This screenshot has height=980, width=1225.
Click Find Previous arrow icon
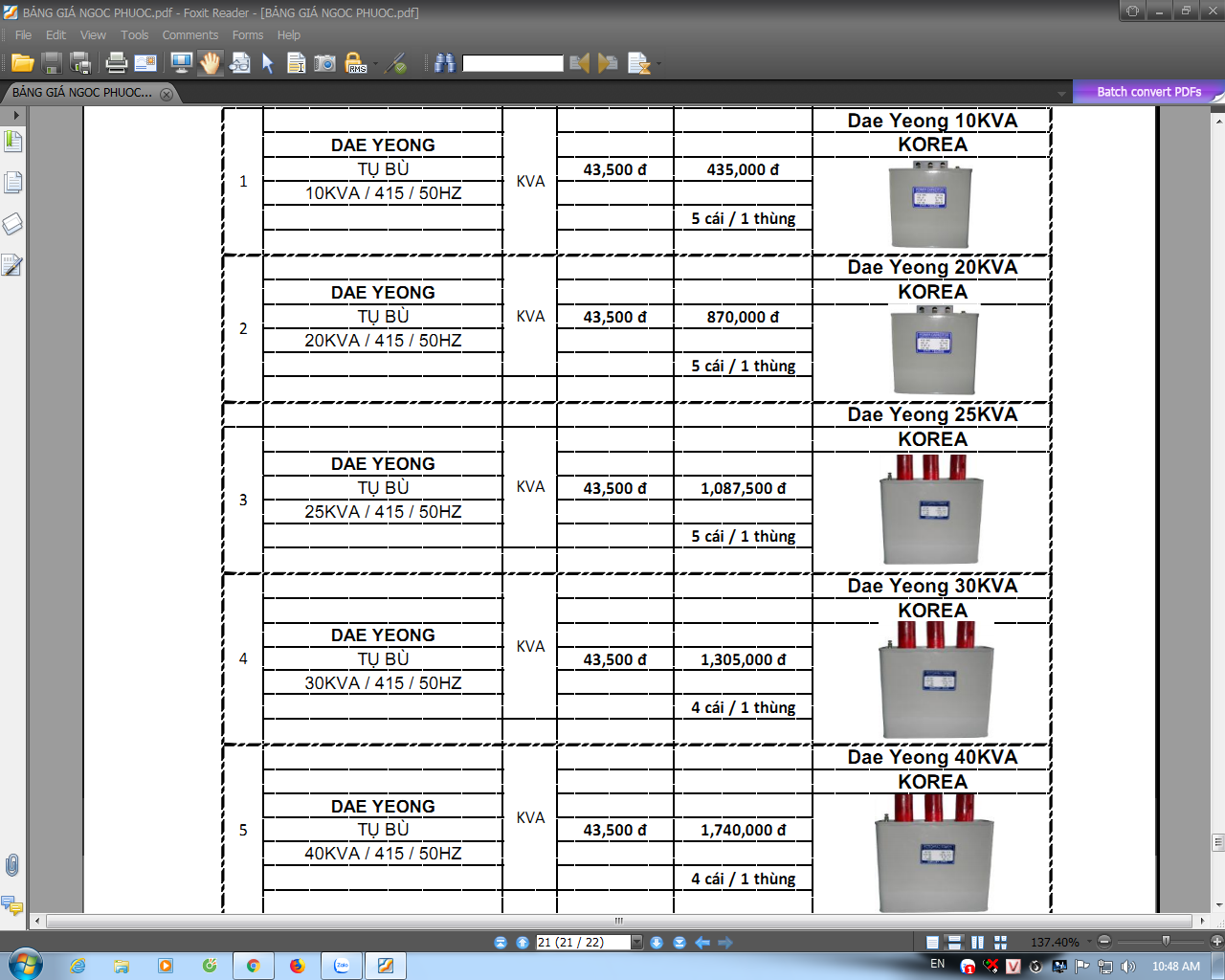(x=579, y=63)
